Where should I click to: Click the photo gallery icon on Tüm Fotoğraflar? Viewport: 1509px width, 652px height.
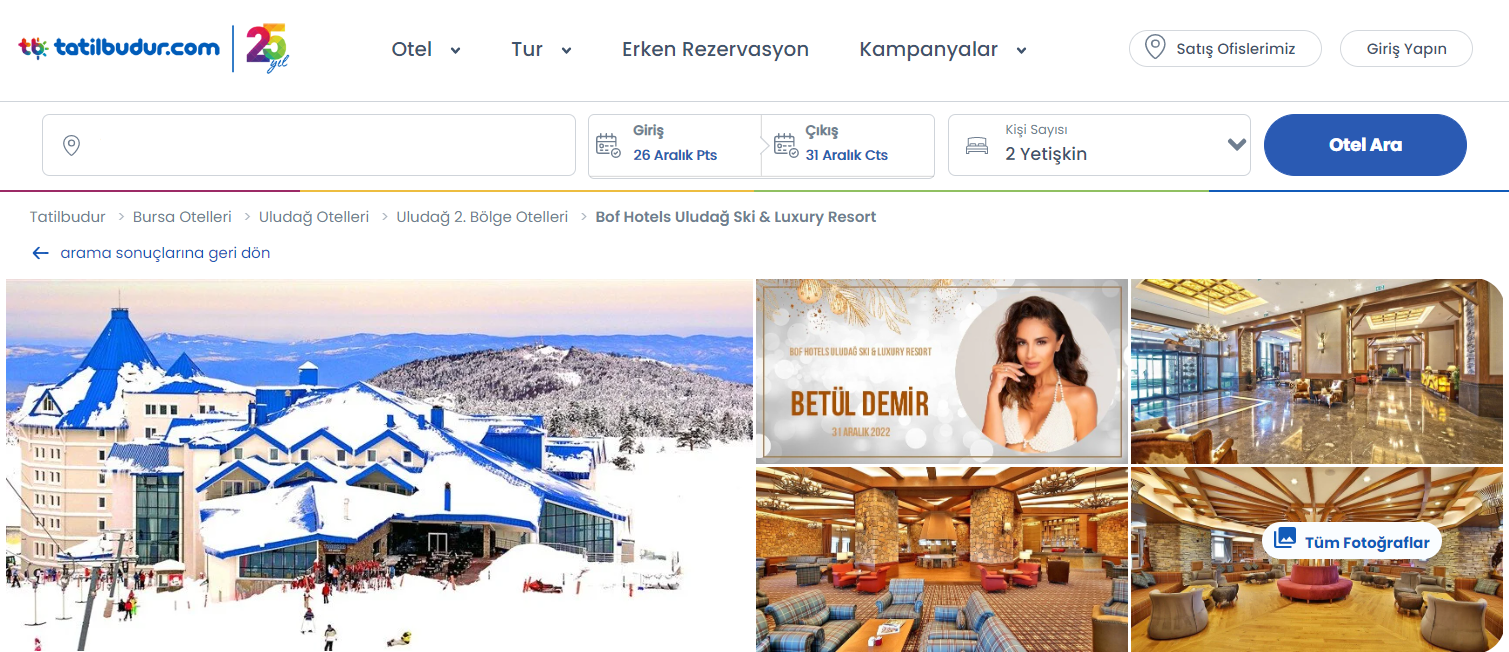tap(1285, 541)
